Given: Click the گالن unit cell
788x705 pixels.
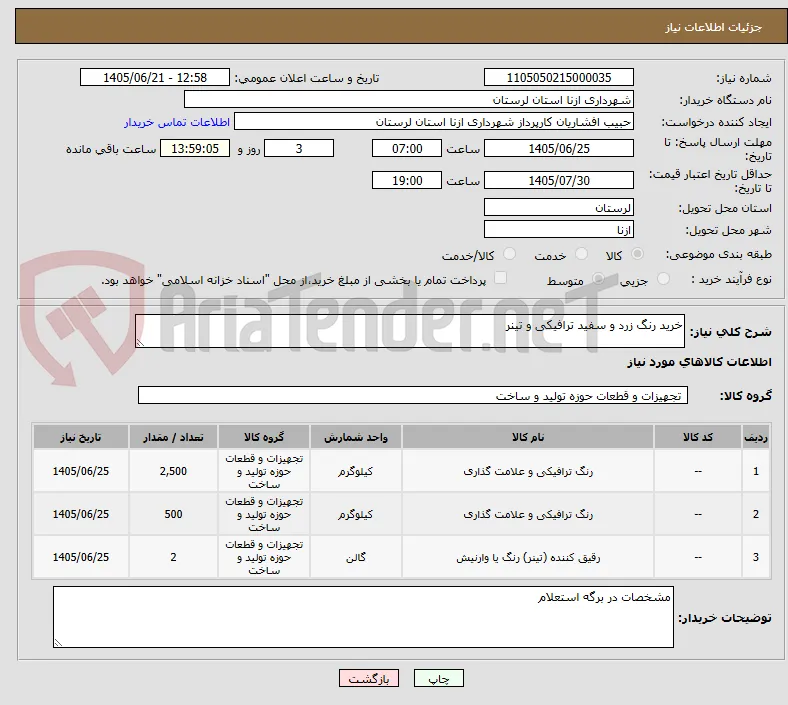Looking at the screenshot, I should point(356,557).
